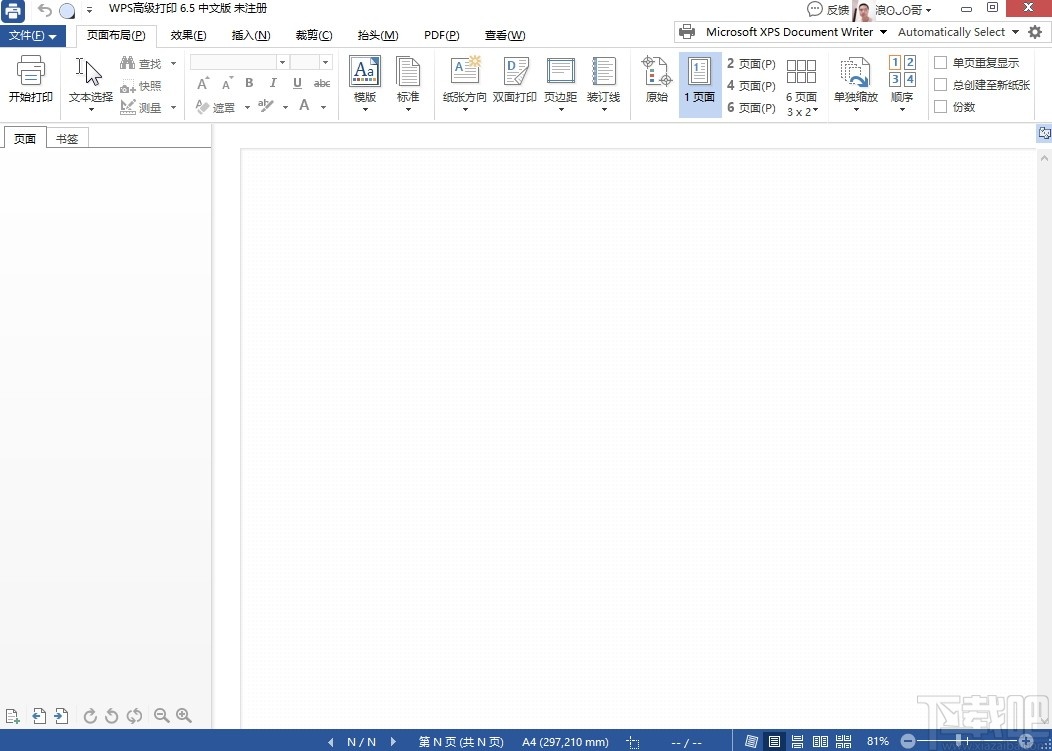The width and height of the screenshot is (1052, 751).
Task: Switch to the 书签 sidebar tab
Action: (x=67, y=139)
